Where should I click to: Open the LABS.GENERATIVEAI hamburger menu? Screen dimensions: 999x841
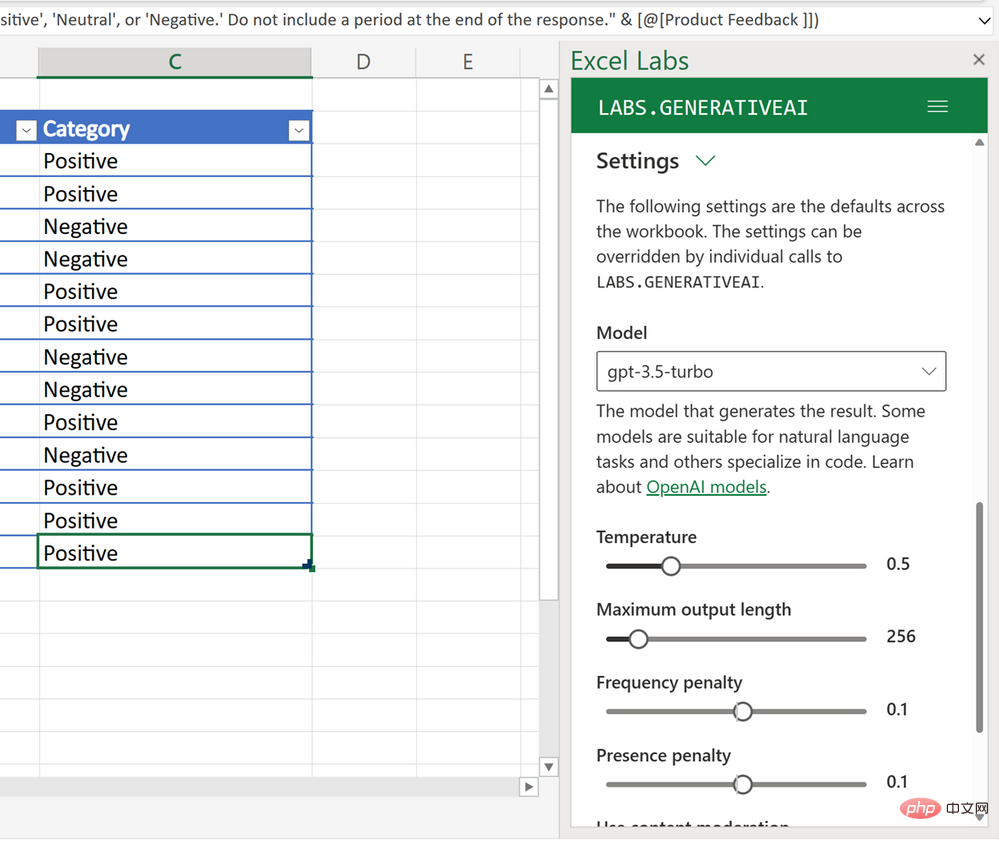tap(937, 106)
